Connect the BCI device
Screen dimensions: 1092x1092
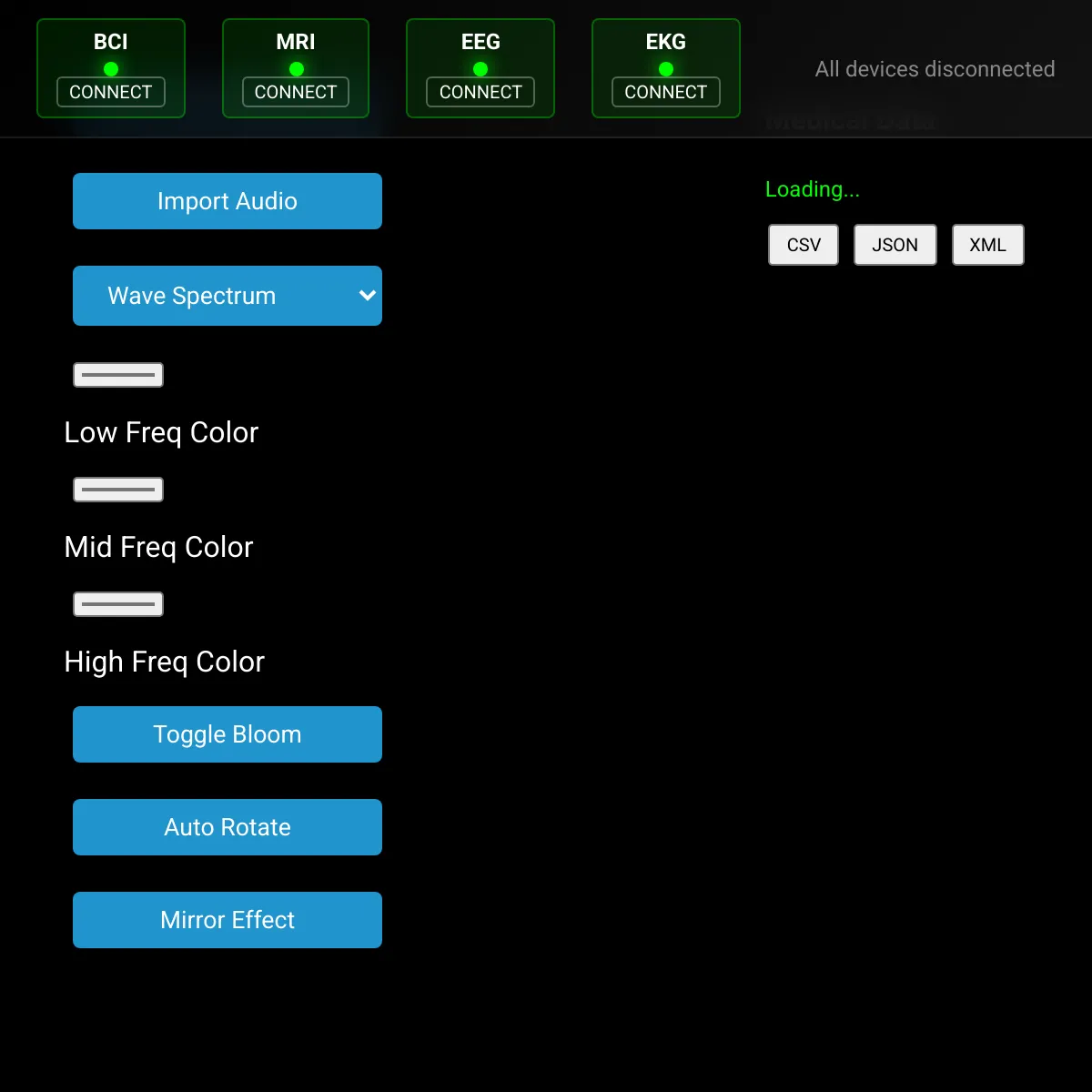click(x=111, y=92)
